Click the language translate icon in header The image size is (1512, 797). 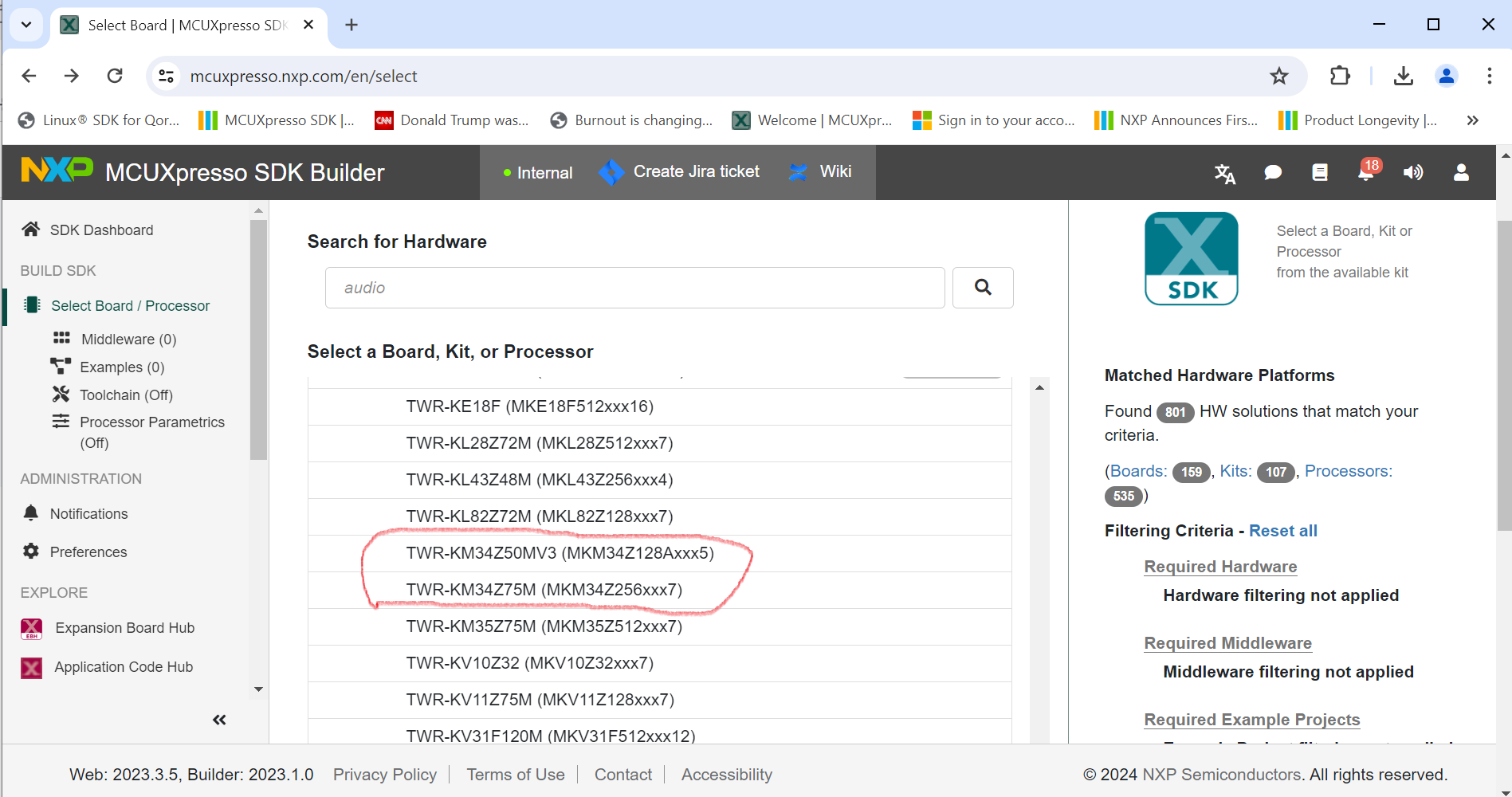click(x=1225, y=173)
